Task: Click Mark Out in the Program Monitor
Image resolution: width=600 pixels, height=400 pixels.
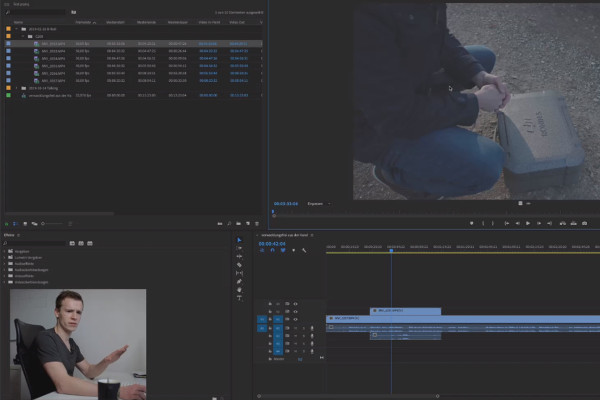Action: tap(493, 223)
